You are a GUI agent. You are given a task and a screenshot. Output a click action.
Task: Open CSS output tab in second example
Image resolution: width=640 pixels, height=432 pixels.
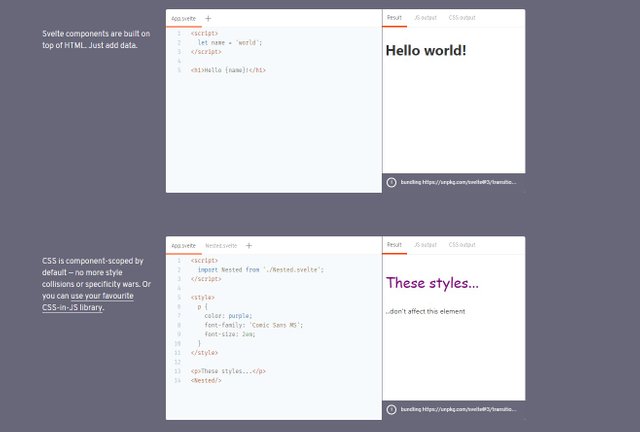(462, 245)
